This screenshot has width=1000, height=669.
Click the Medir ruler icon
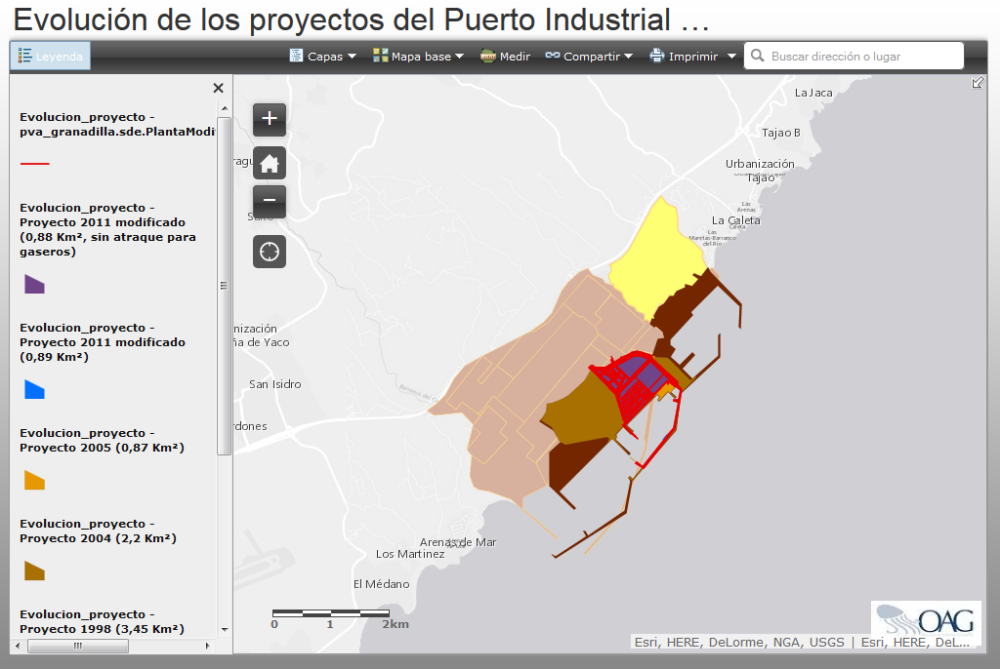point(488,56)
